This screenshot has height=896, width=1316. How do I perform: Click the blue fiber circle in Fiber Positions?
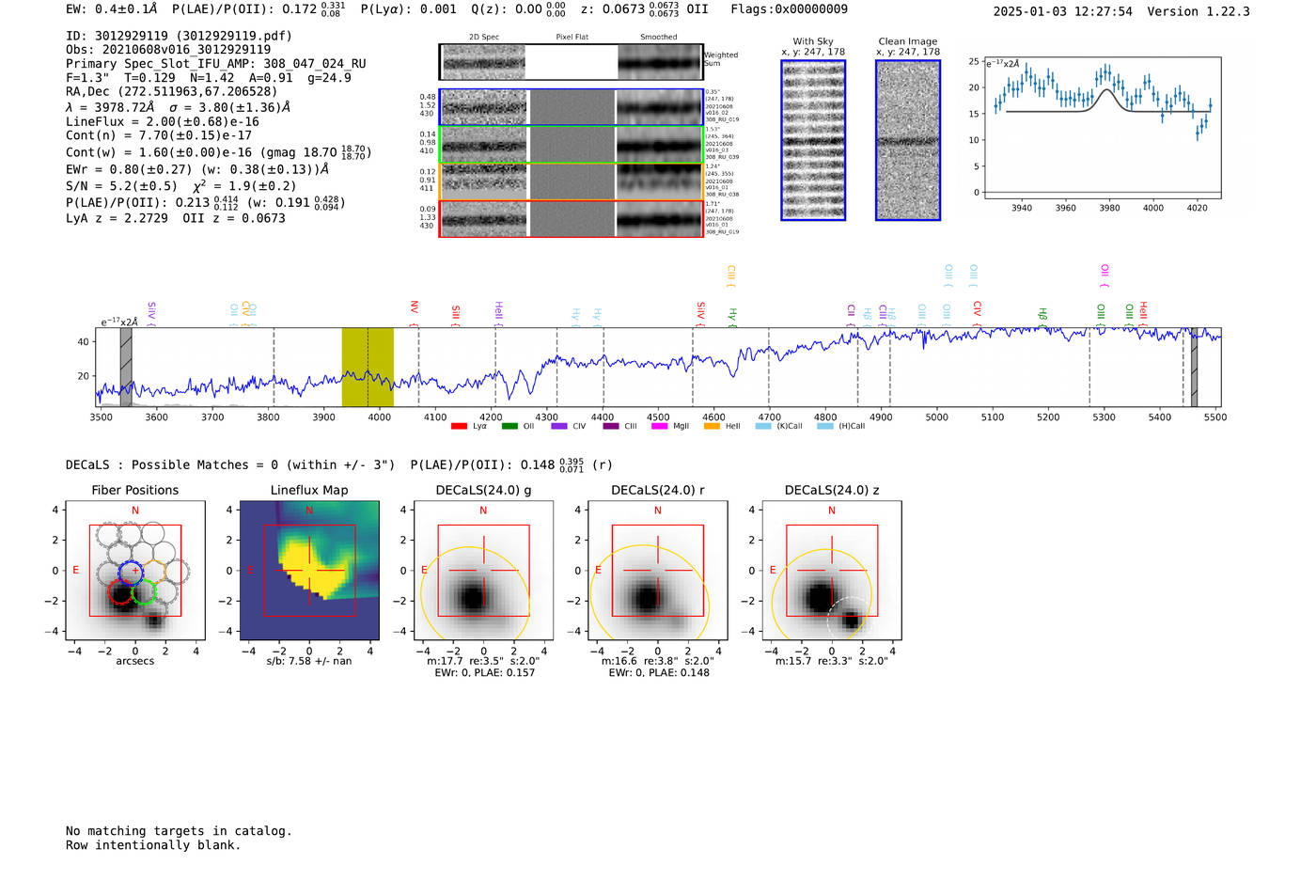(132, 572)
